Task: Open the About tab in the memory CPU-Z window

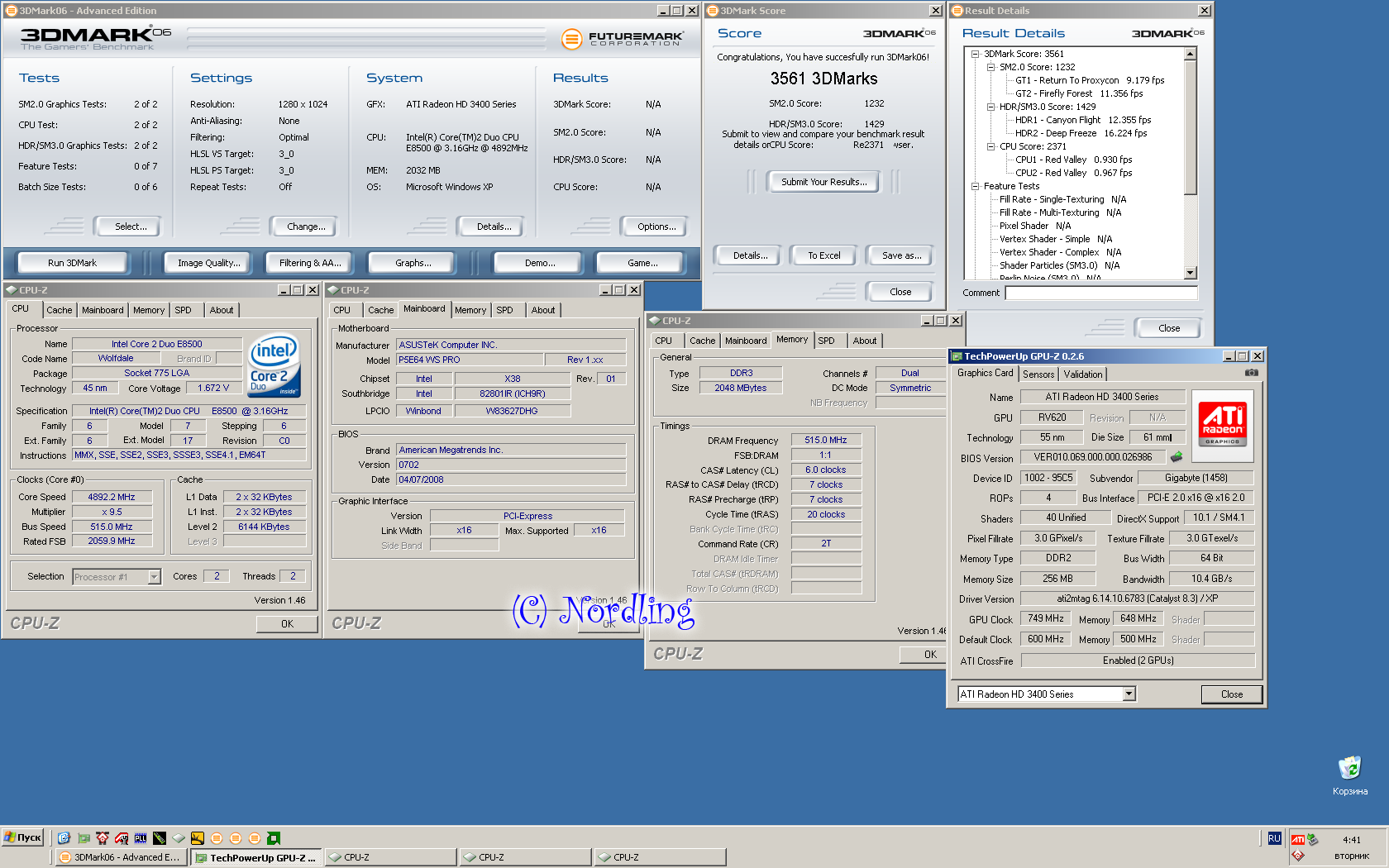Action: [x=865, y=341]
